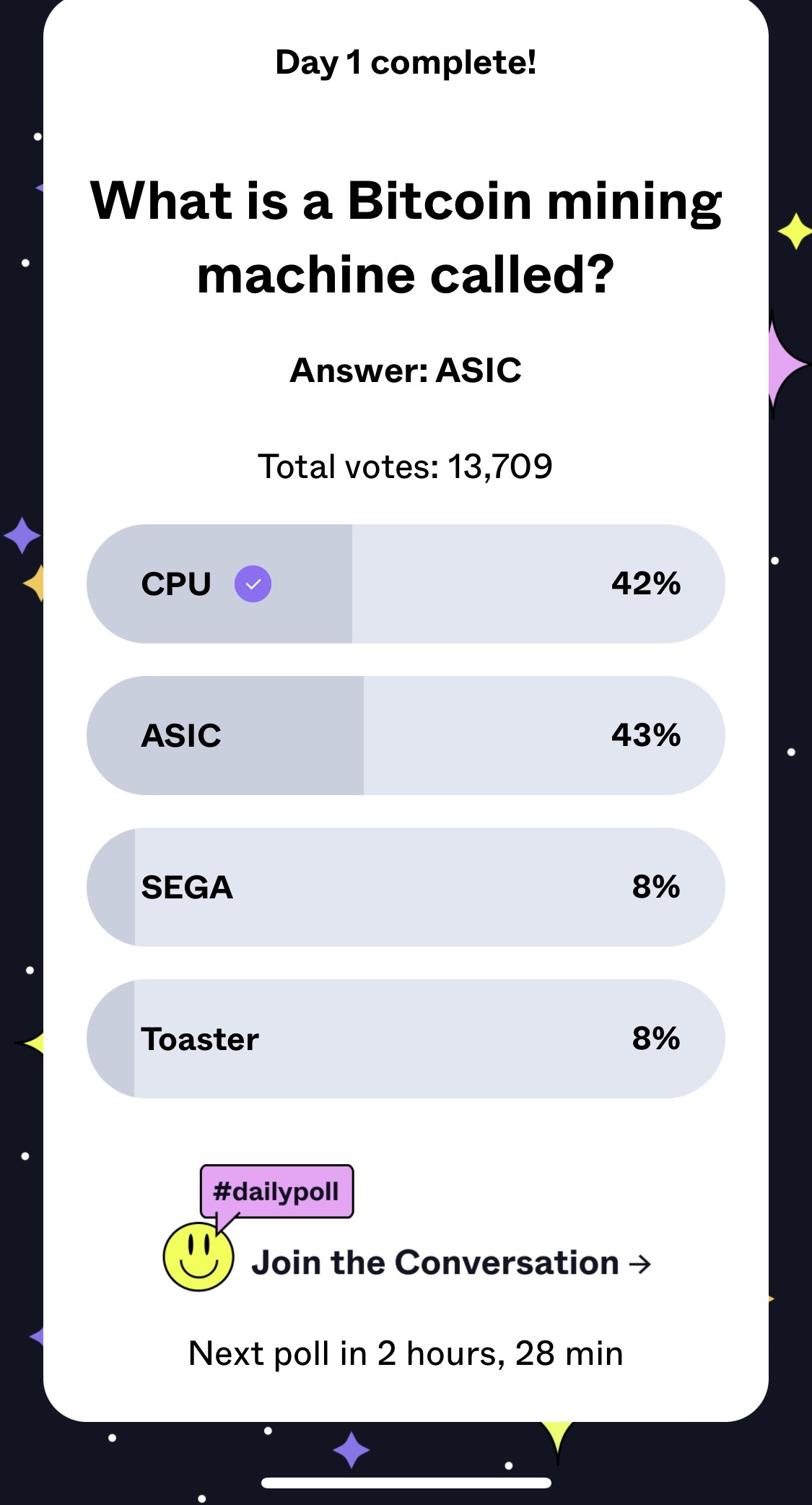The height and width of the screenshot is (1505, 812).
Task: Open the Join the Conversation link
Action: pos(435,1263)
